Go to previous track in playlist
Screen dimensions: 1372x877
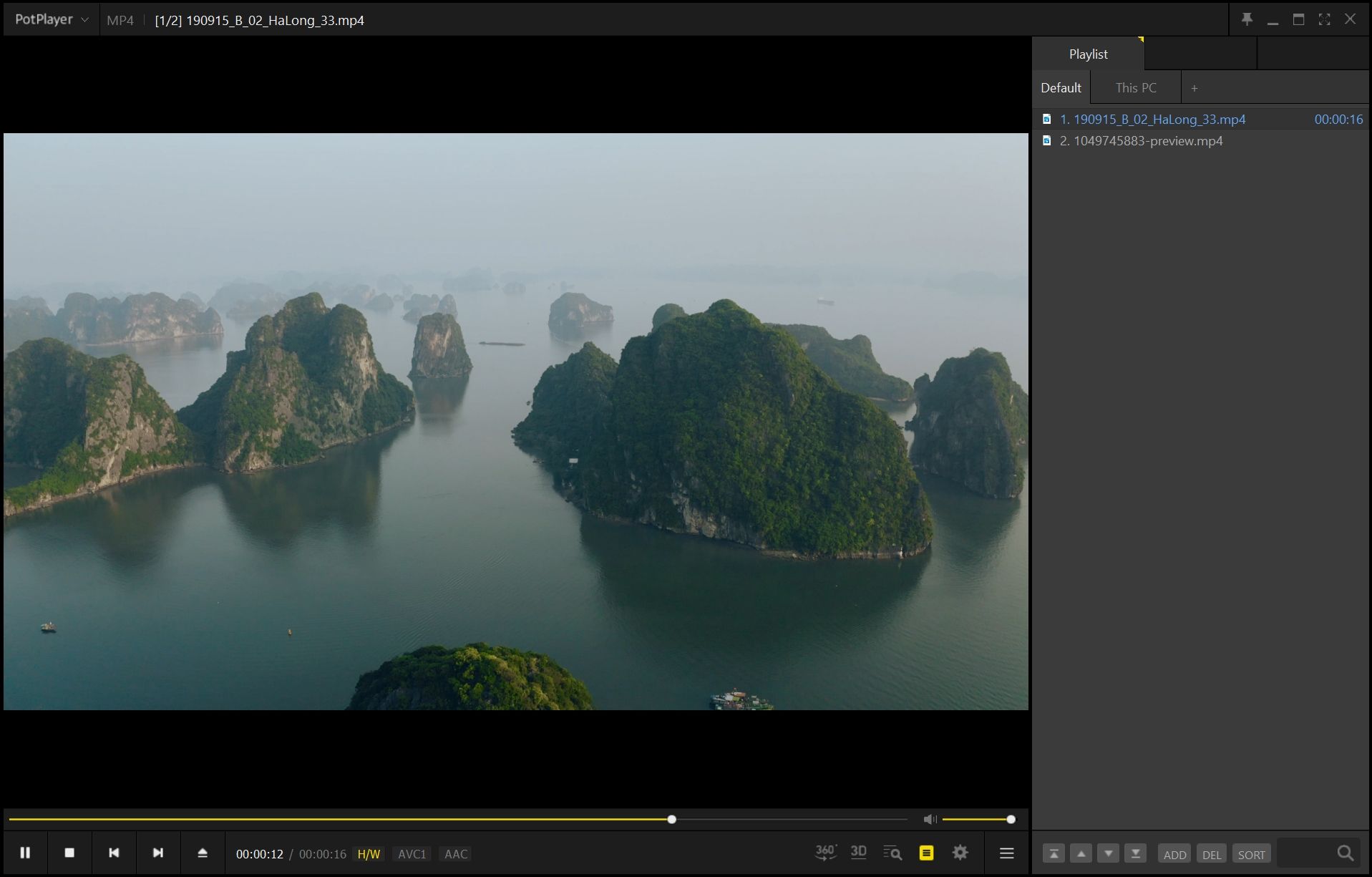coord(114,853)
